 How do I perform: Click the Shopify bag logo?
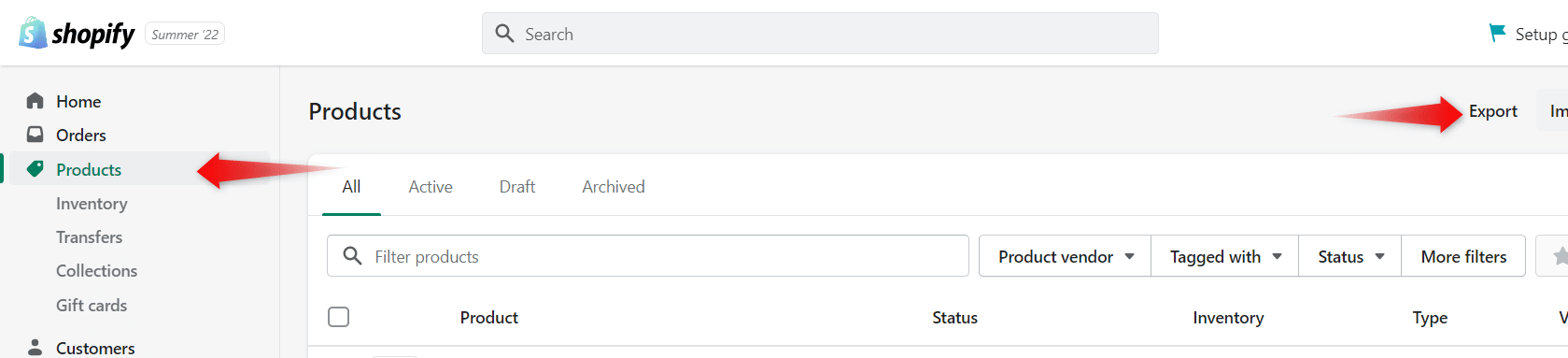[33, 33]
